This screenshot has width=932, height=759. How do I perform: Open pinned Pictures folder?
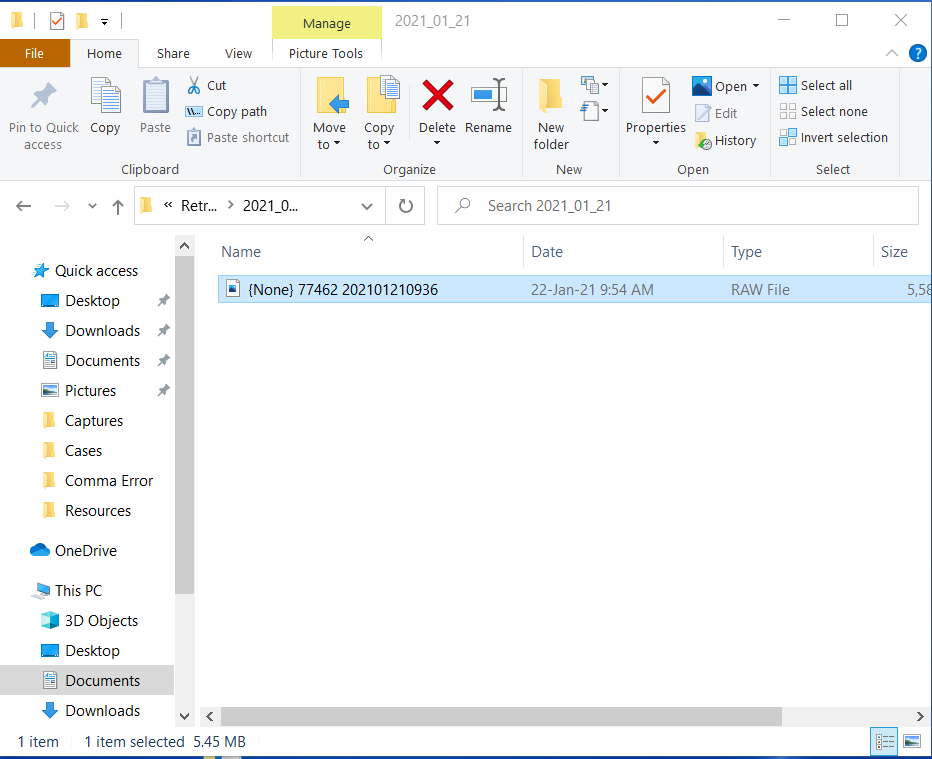pyautogui.click(x=90, y=390)
